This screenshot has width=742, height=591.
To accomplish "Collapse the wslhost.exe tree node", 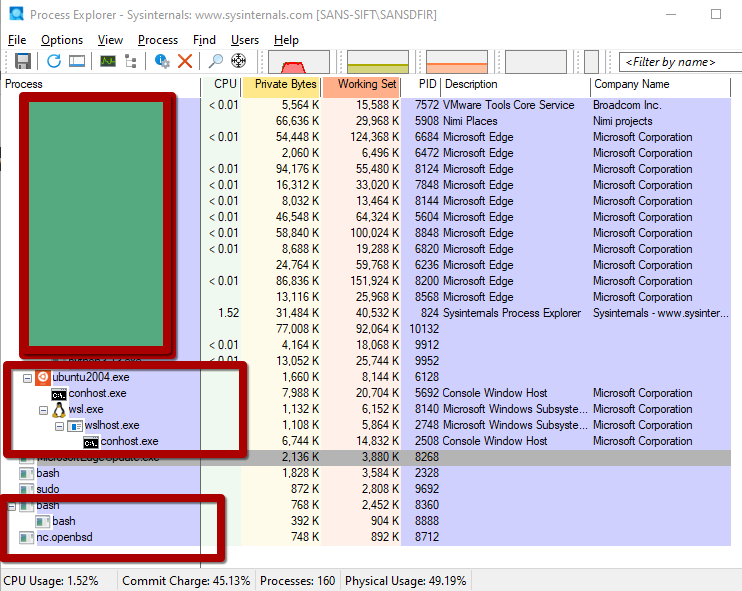I will [59, 426].
